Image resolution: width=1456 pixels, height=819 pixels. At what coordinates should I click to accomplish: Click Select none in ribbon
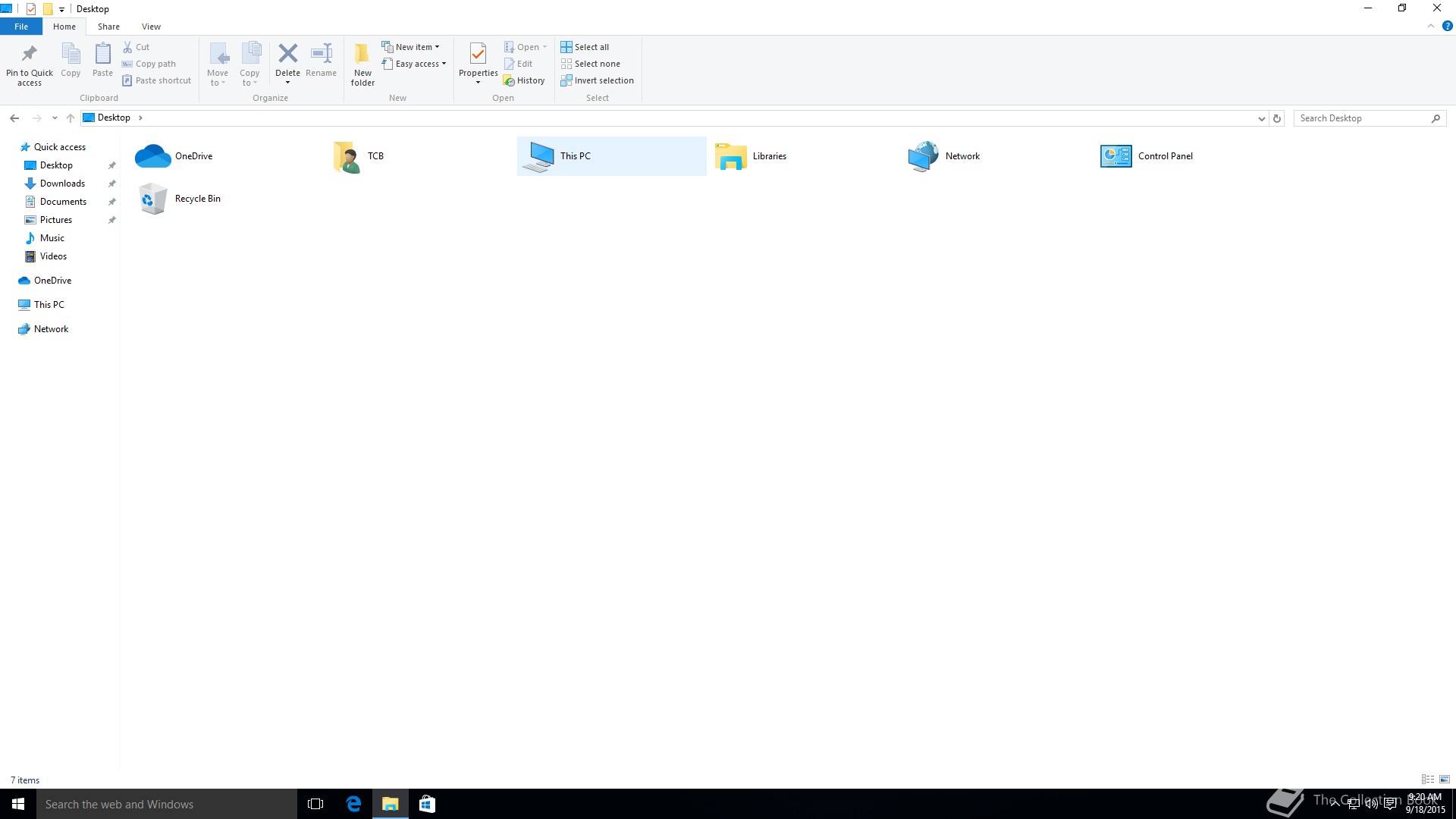click(x=591, y=64)
